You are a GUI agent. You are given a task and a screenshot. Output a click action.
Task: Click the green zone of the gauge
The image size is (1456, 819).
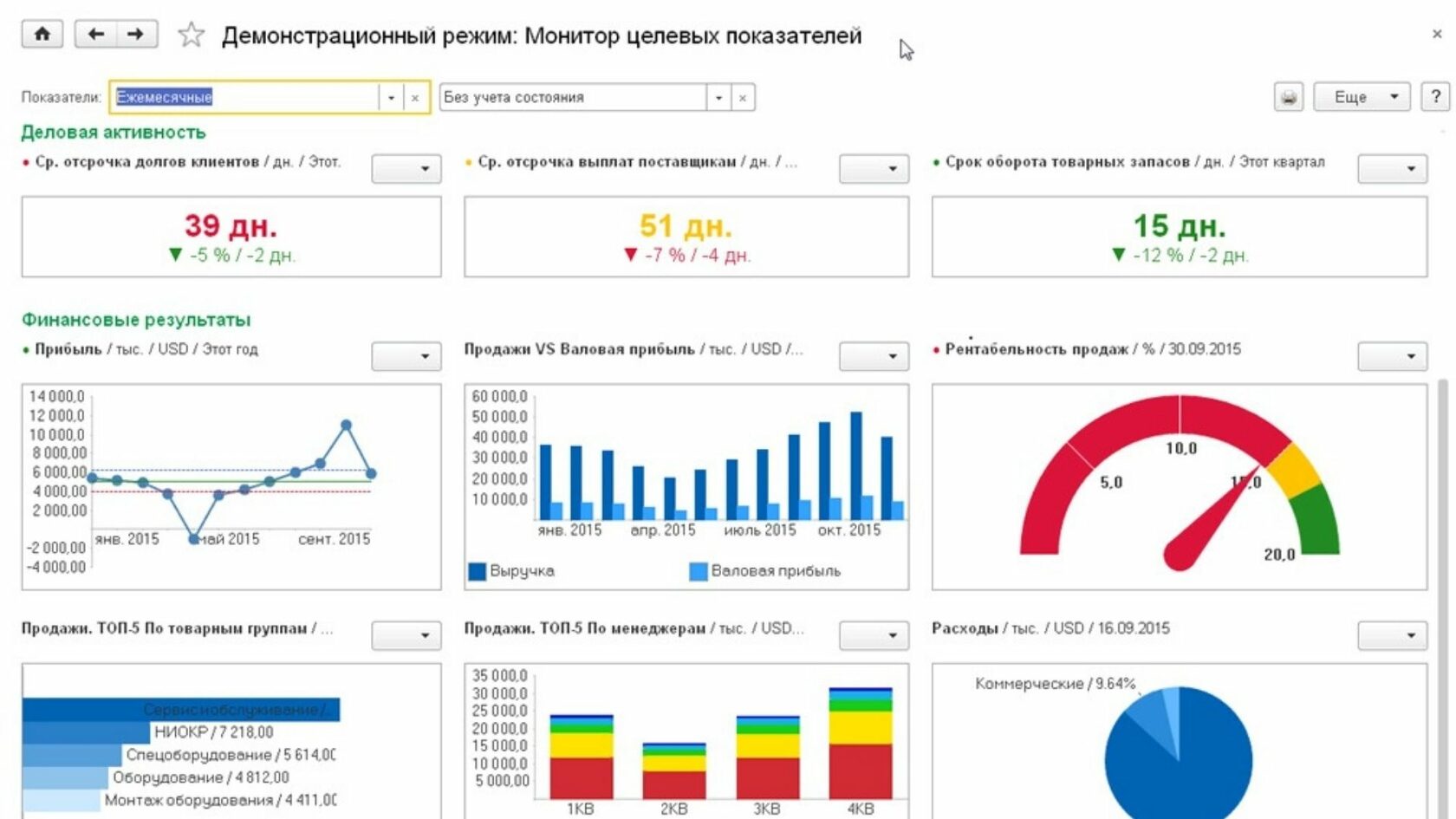coord(1318,520)
